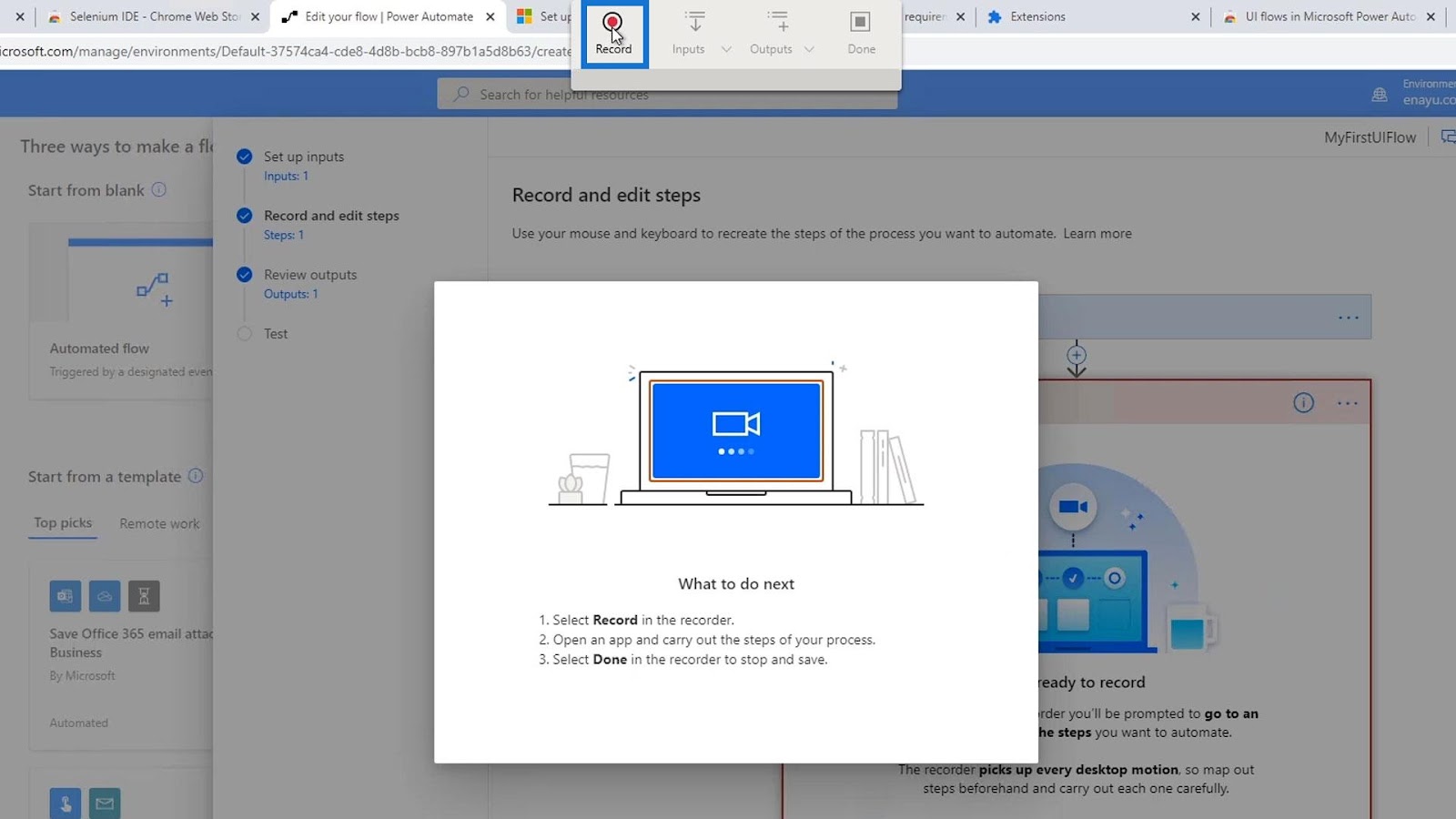Select the Remote work templates tab
Viewport: 1456px width, 819px height.
coord(159,523)
